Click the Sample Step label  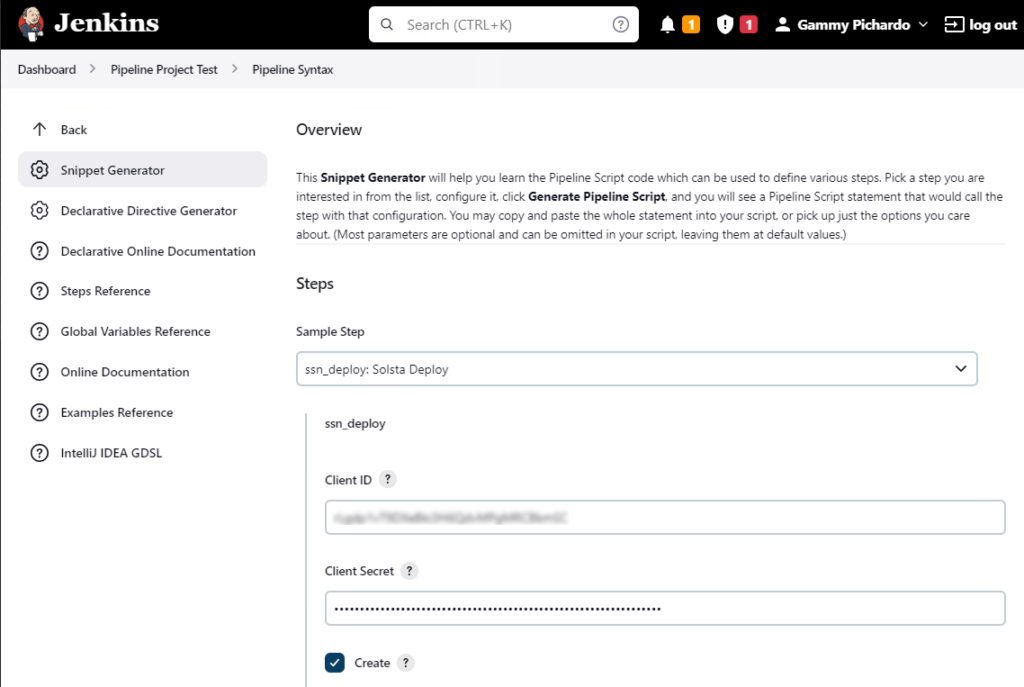pos(330,331)
